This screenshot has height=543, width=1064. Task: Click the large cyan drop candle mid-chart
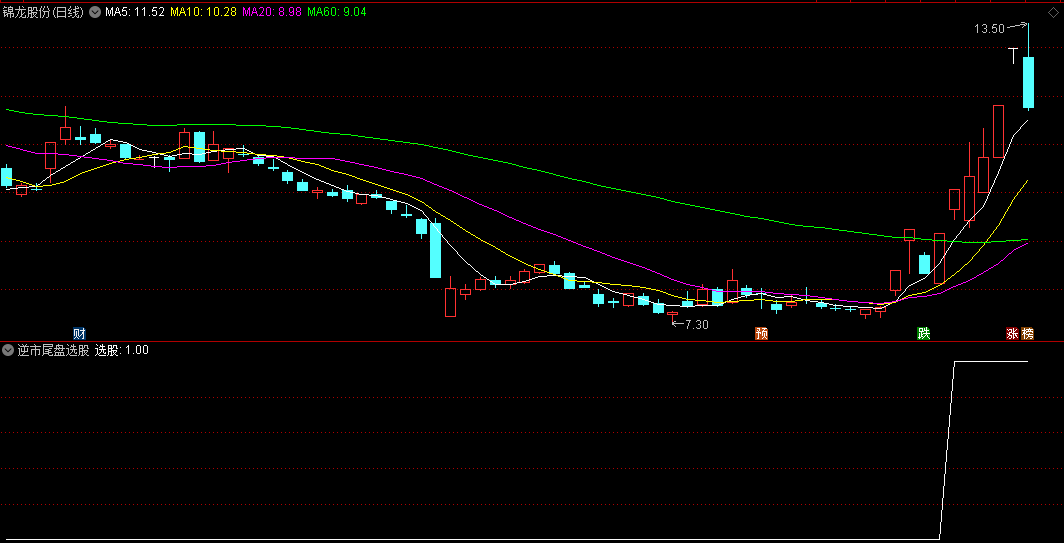tap(435, 250)
